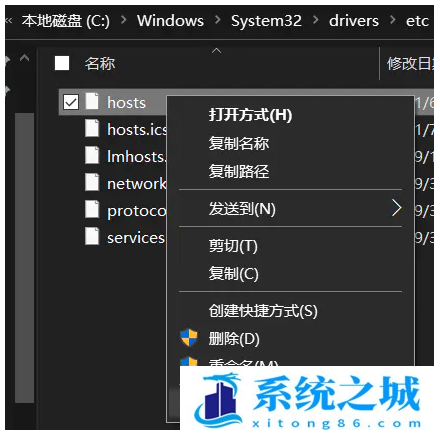
Task: Click the hosts file icon
Action: coord(92,101)
